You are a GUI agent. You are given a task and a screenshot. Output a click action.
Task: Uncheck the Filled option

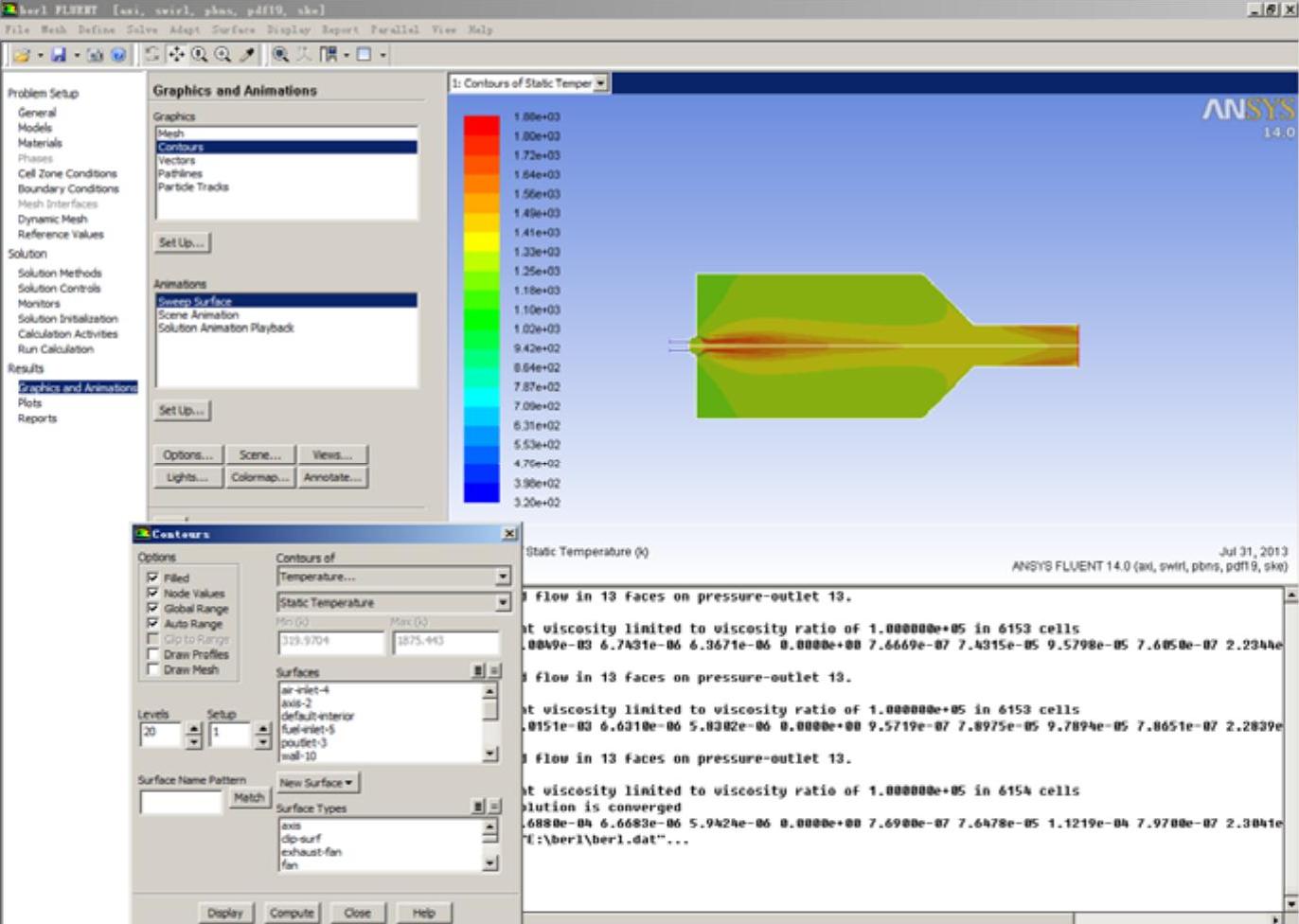pos(152,577)
